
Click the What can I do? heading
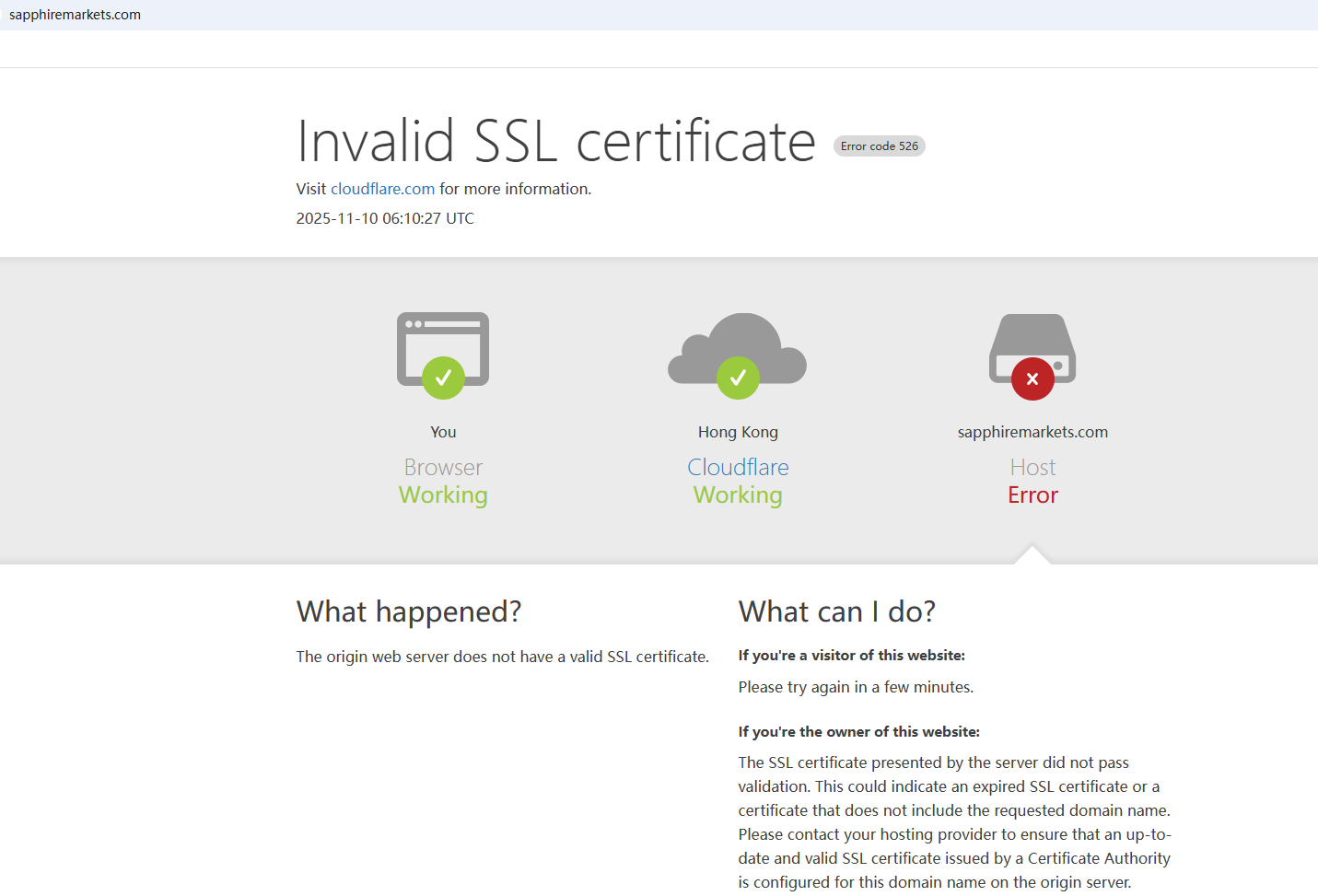click(836, 611)
